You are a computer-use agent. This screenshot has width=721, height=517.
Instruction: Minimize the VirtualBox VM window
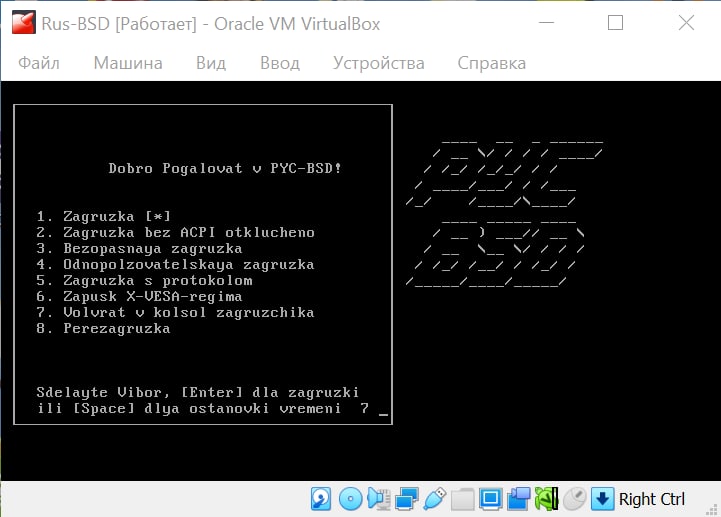tap(546, 23)
